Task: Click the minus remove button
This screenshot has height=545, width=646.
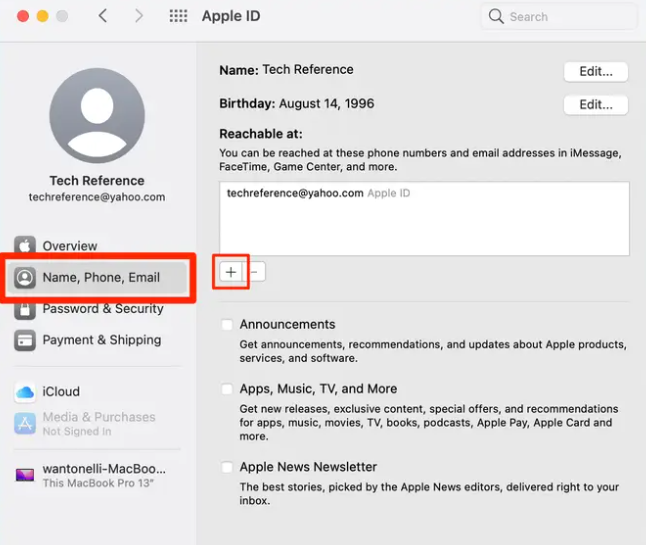Action: coord(255,272)
